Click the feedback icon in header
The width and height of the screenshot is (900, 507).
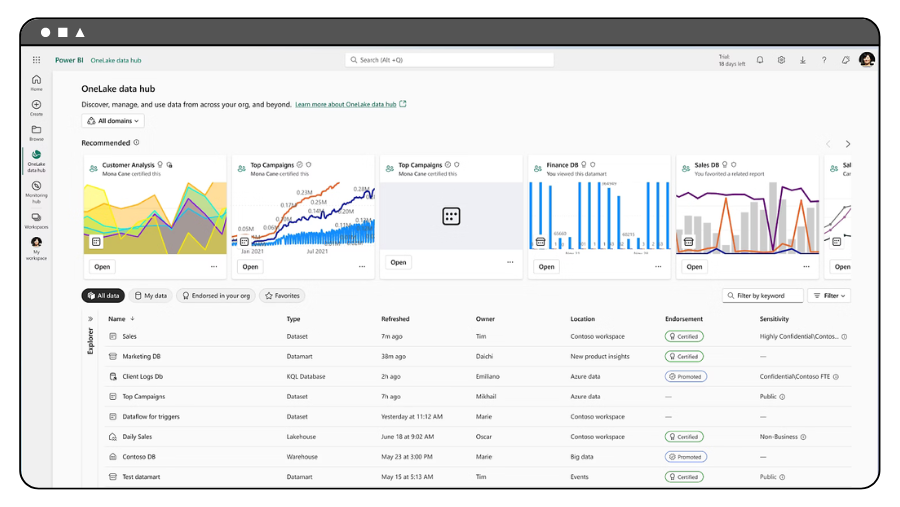[x=845, y=60]
